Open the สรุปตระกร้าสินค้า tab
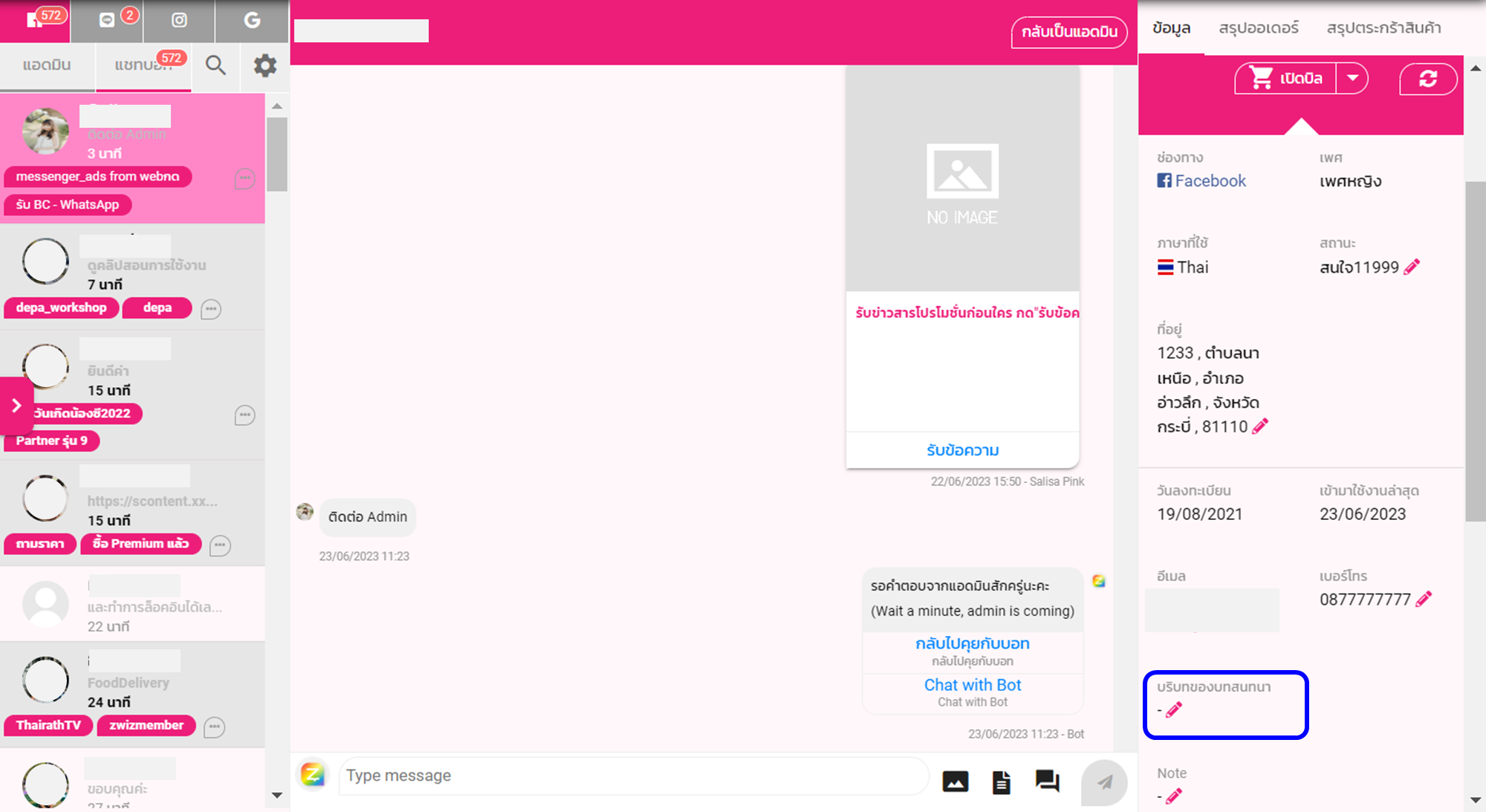 (x=1383, y=28)
